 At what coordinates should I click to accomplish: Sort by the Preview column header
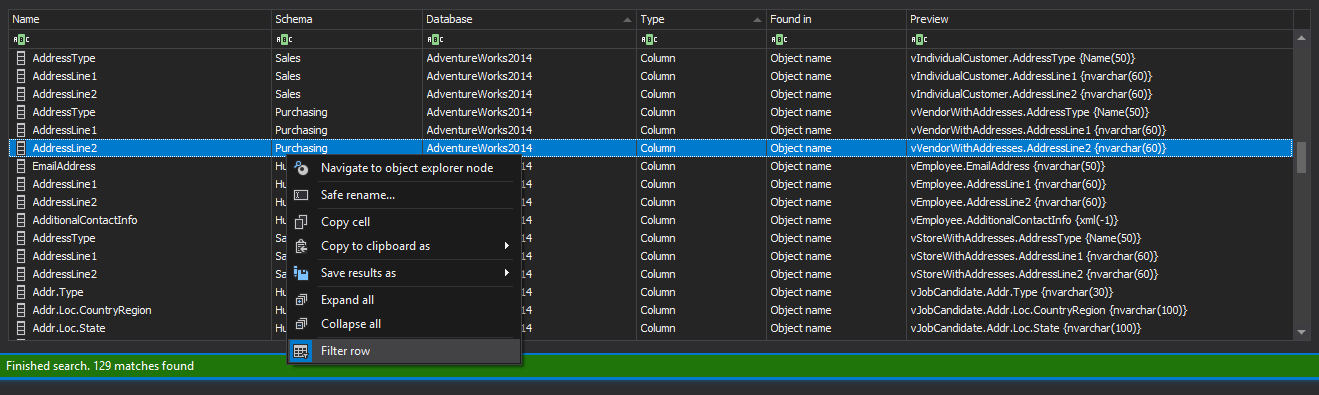1100,19
